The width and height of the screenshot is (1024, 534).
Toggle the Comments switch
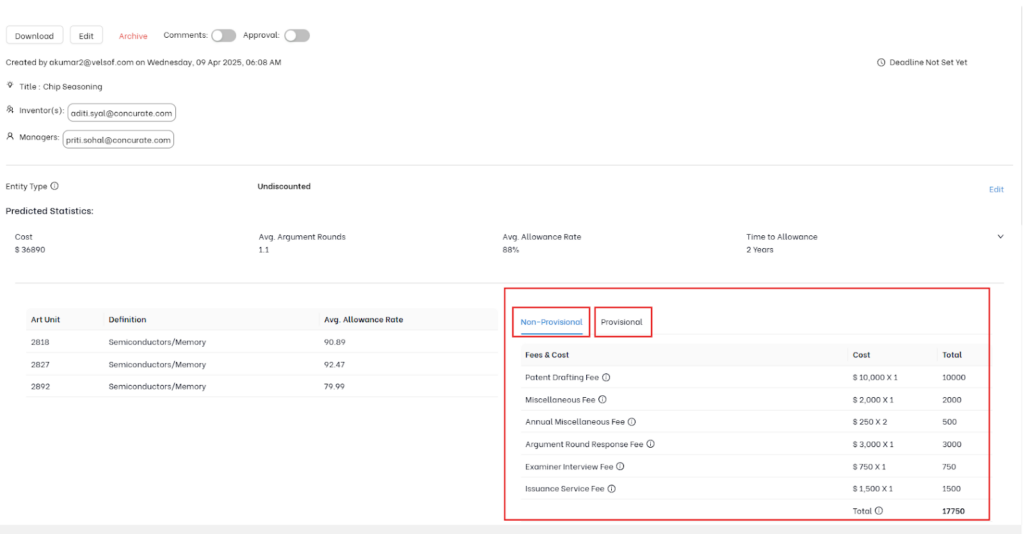[223, 35]
